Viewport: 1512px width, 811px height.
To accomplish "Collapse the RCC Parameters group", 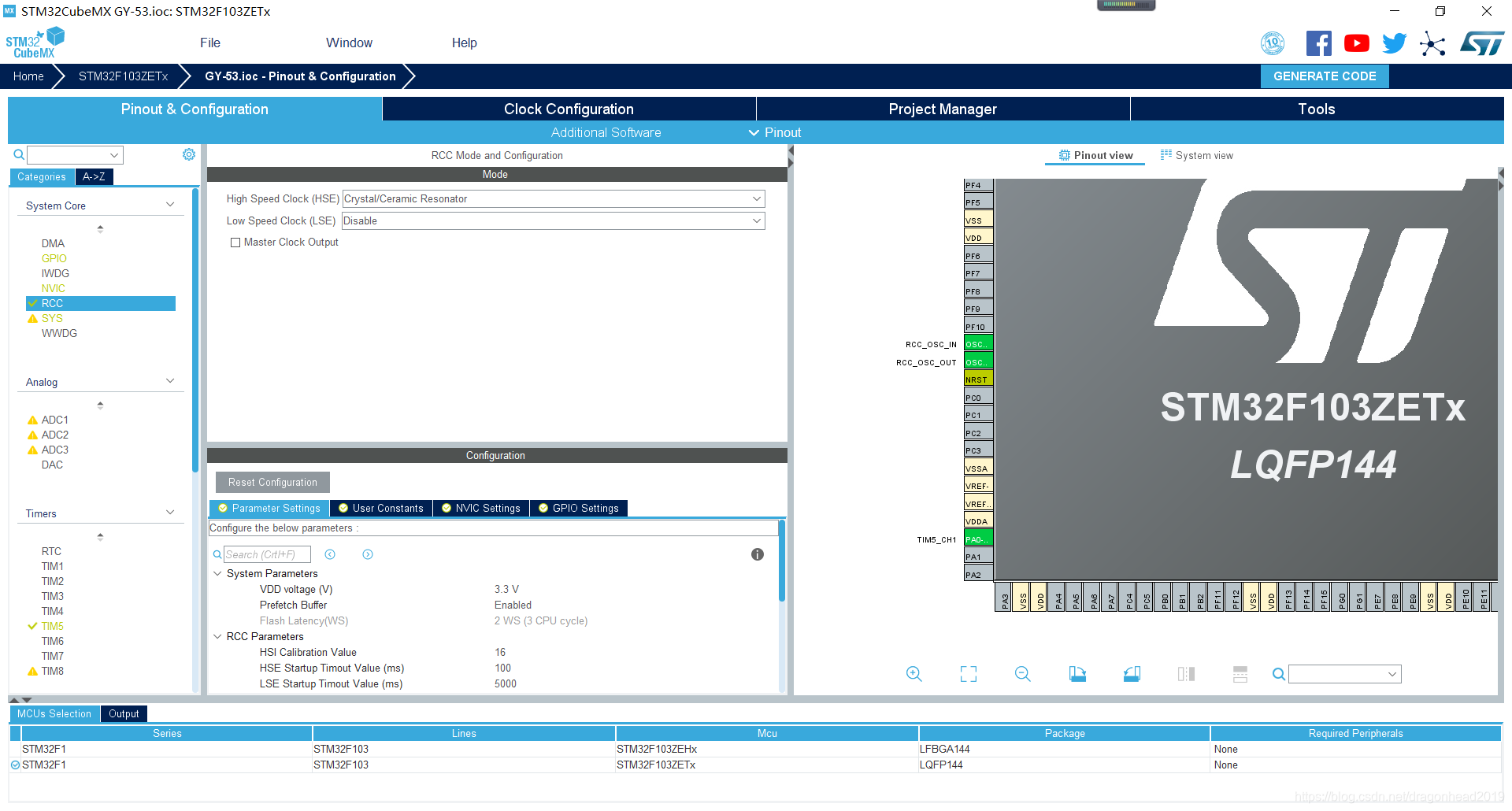I will [217, 636].
